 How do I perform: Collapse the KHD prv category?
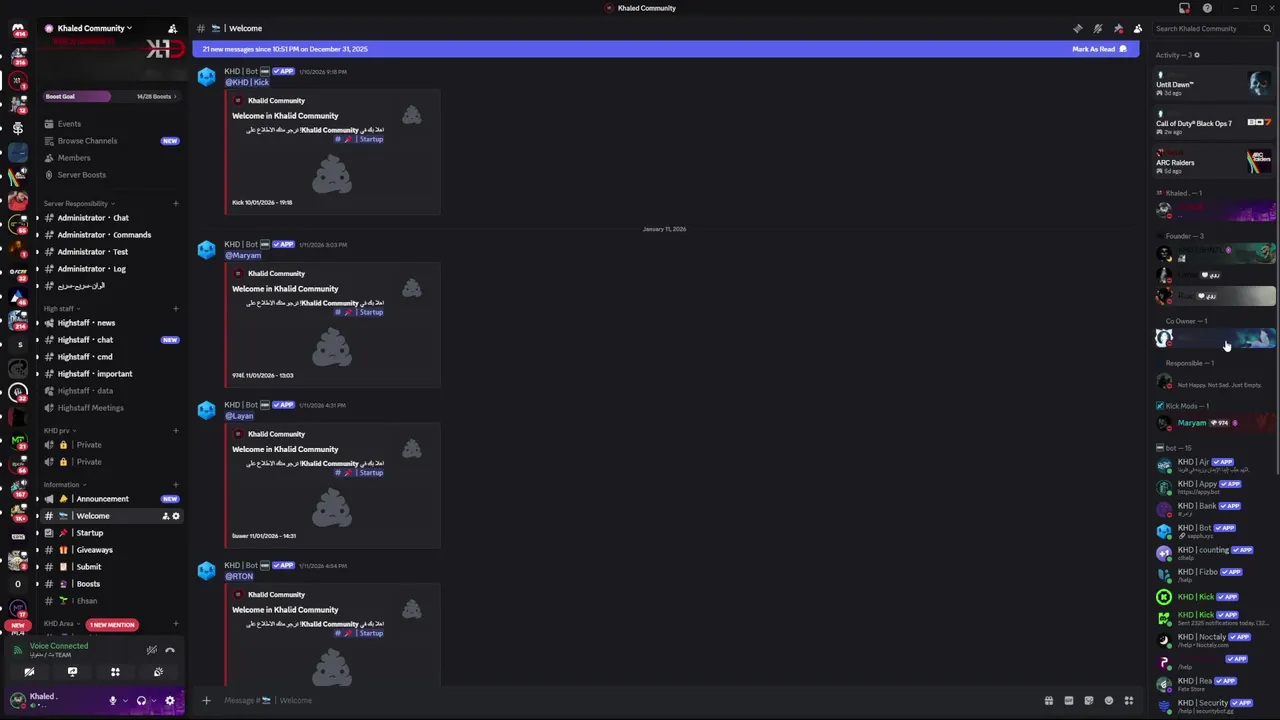point(59,431)
